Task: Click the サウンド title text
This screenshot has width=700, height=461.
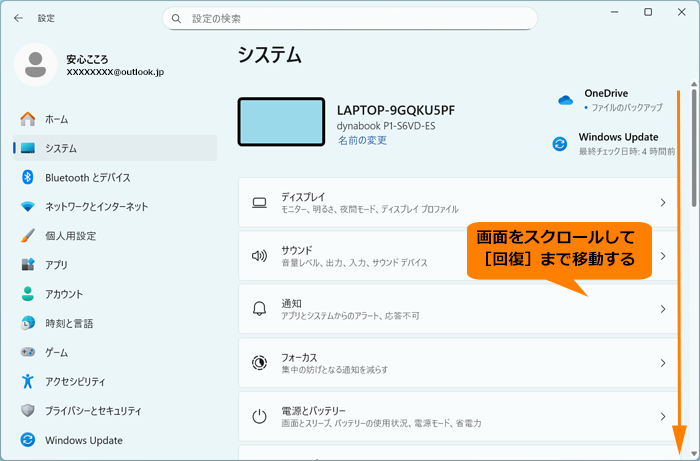Action: tap(296, 250)
